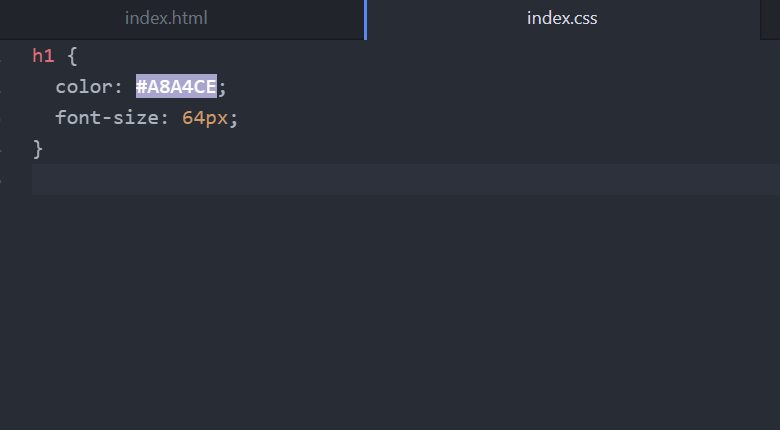Select the index.css tab
Viewport: 780px width, 430px height.
(x=562, y=19)
